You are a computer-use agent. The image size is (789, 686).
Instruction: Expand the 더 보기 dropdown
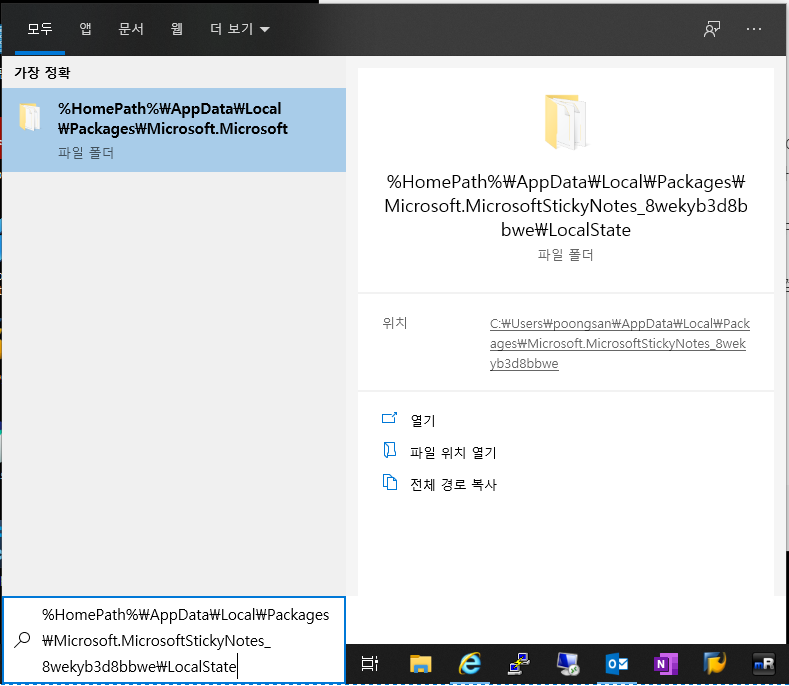[240, 29]
